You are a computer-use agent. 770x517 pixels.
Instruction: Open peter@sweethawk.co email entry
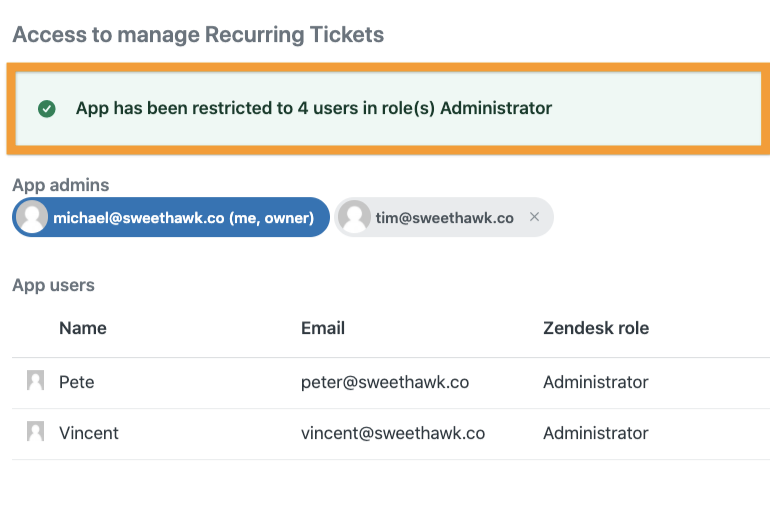[385, 382]
